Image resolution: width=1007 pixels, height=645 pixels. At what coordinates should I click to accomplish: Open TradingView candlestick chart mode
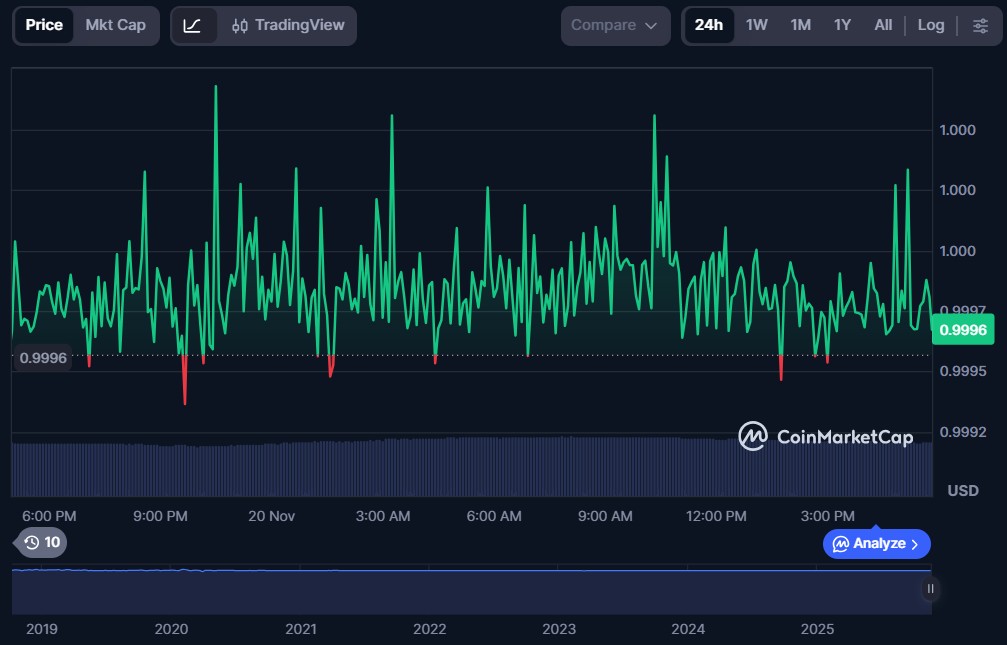tap(288, 26)
